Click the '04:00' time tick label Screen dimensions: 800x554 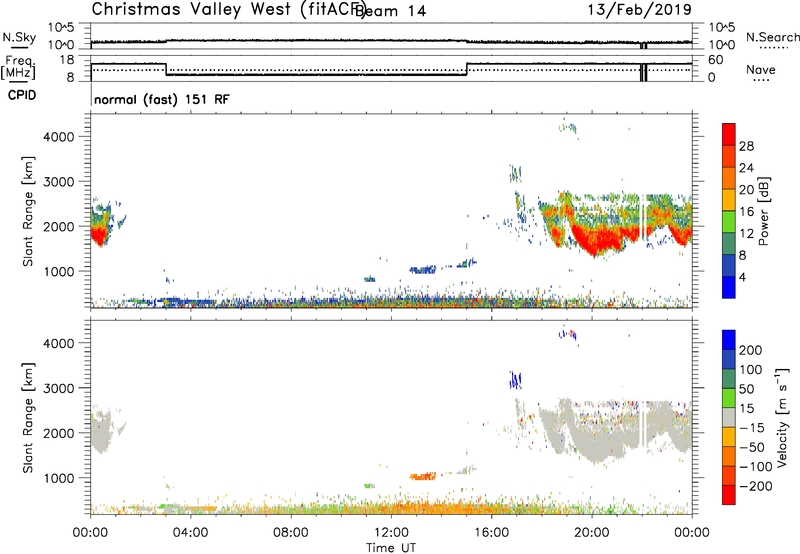coord(191,533)
